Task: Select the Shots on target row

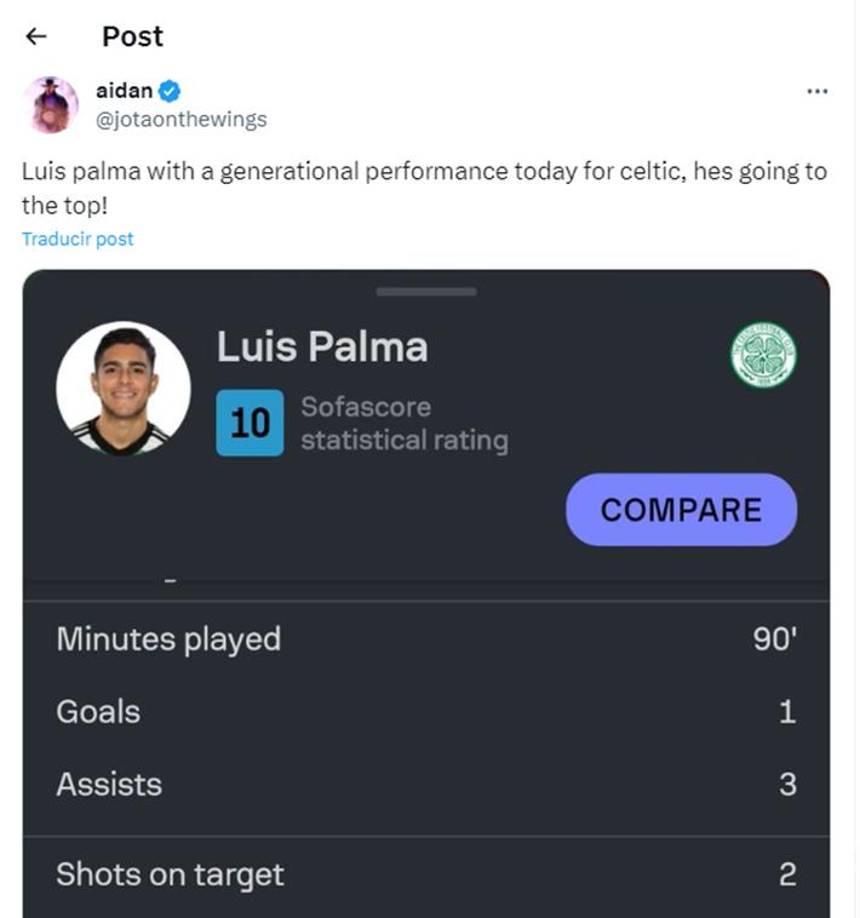Action: pos(426,875)
